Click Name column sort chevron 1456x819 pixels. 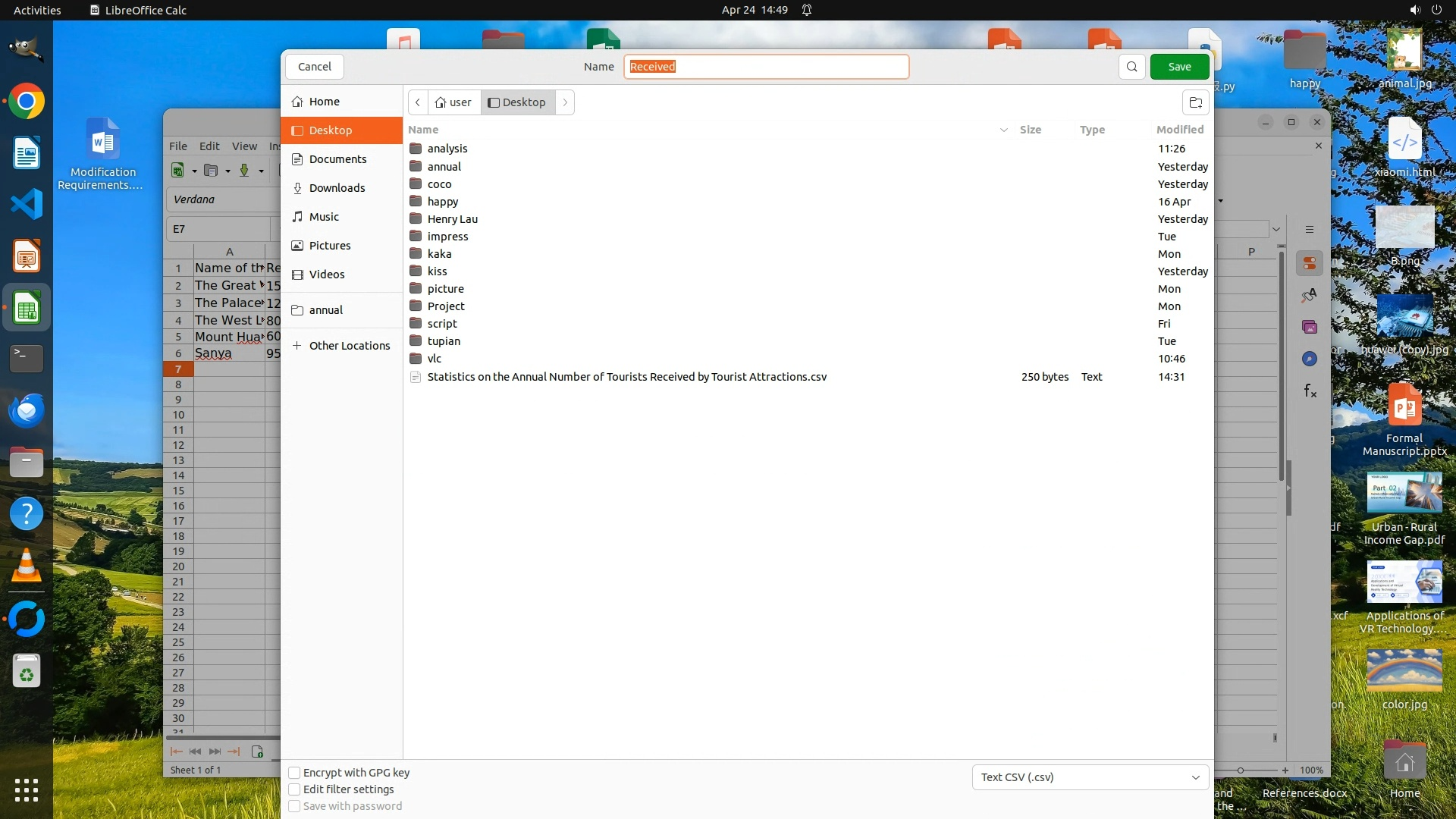click(1003, 130)
